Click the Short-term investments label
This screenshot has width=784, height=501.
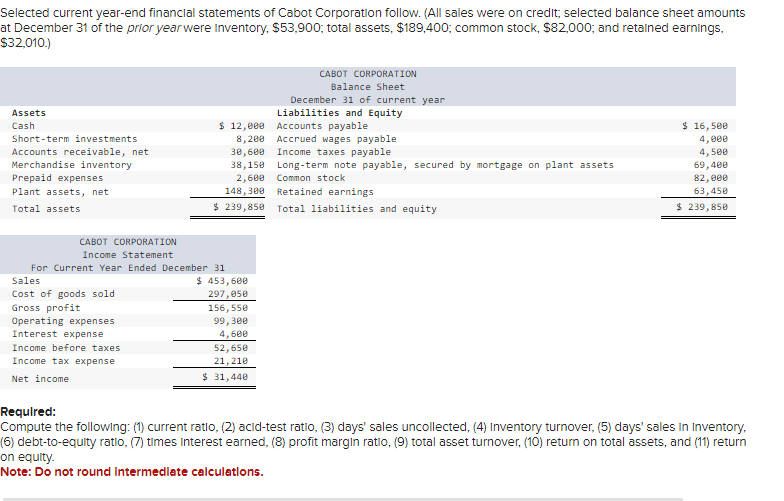coord(74,139)
